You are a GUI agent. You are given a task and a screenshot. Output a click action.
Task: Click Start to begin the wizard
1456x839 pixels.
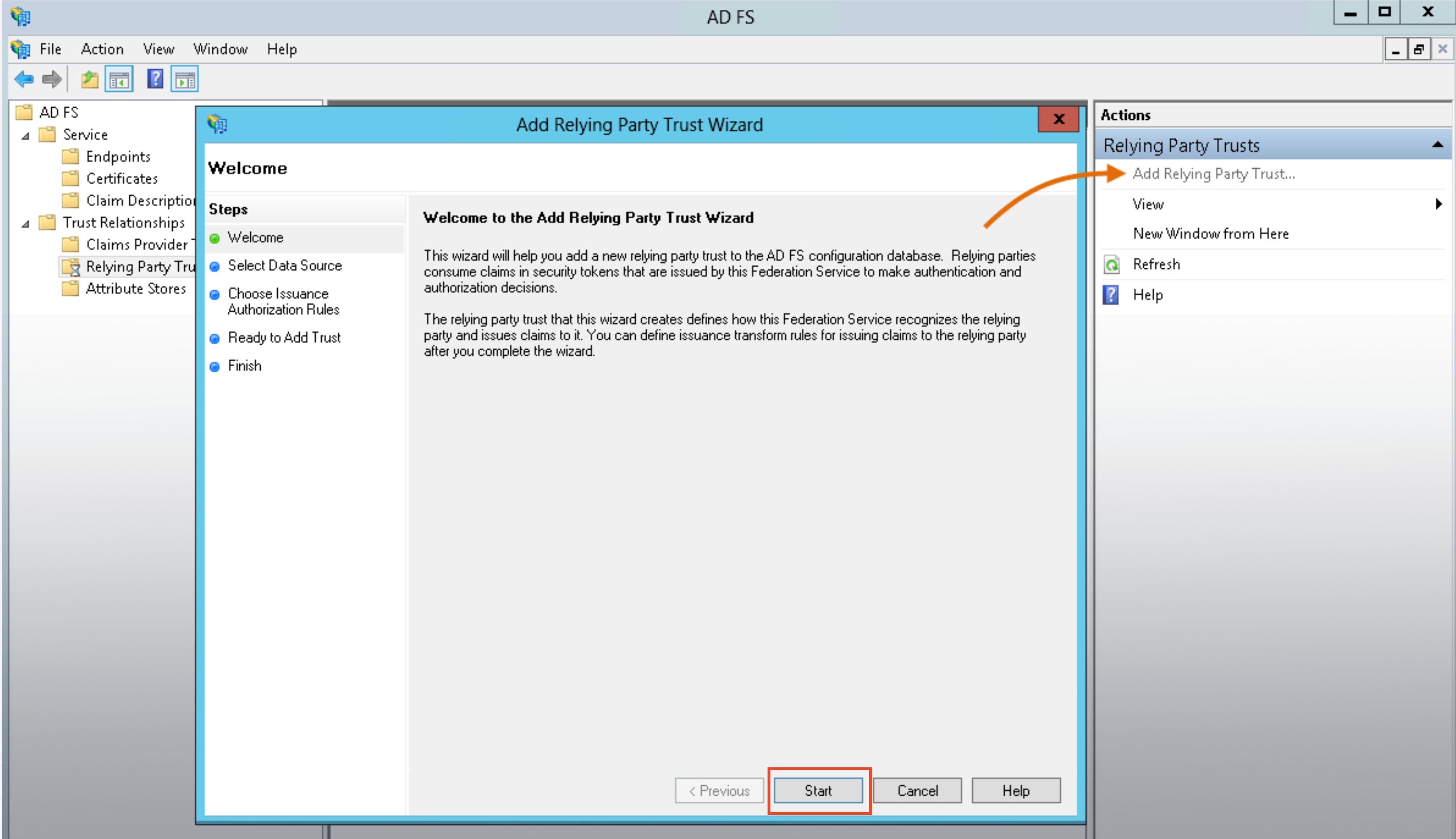click(818, 790)
